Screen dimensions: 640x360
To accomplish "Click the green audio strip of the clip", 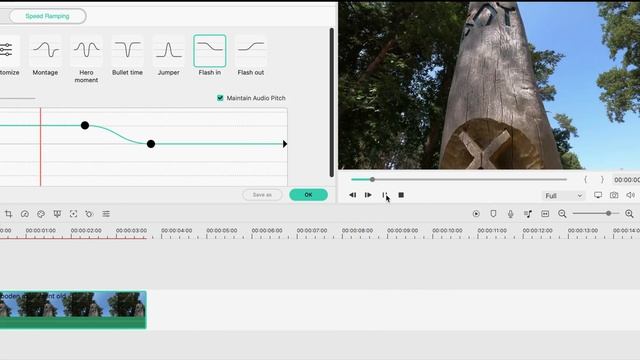I will pyautogui.click(x=73, y=323).
